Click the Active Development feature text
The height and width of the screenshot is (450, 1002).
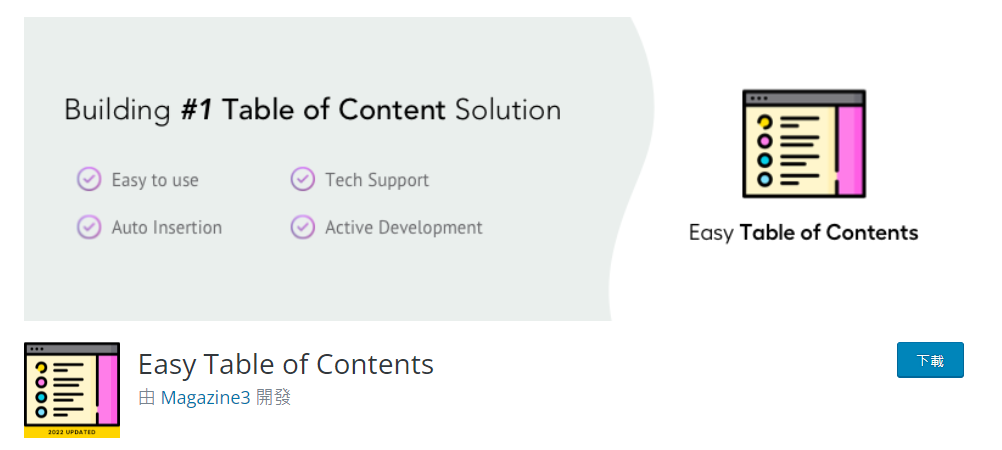404,227
